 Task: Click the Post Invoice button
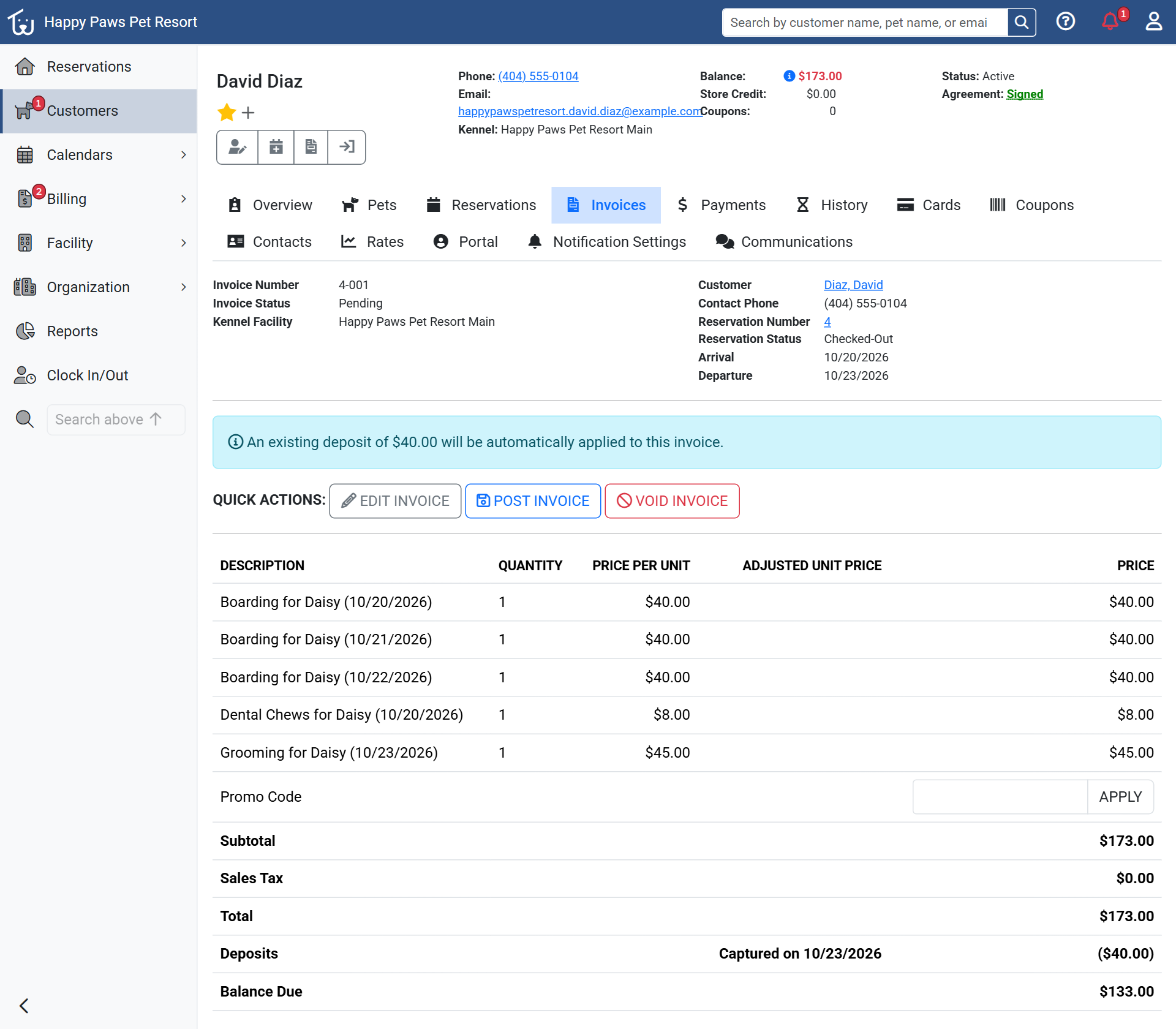(x=533, y=501)
